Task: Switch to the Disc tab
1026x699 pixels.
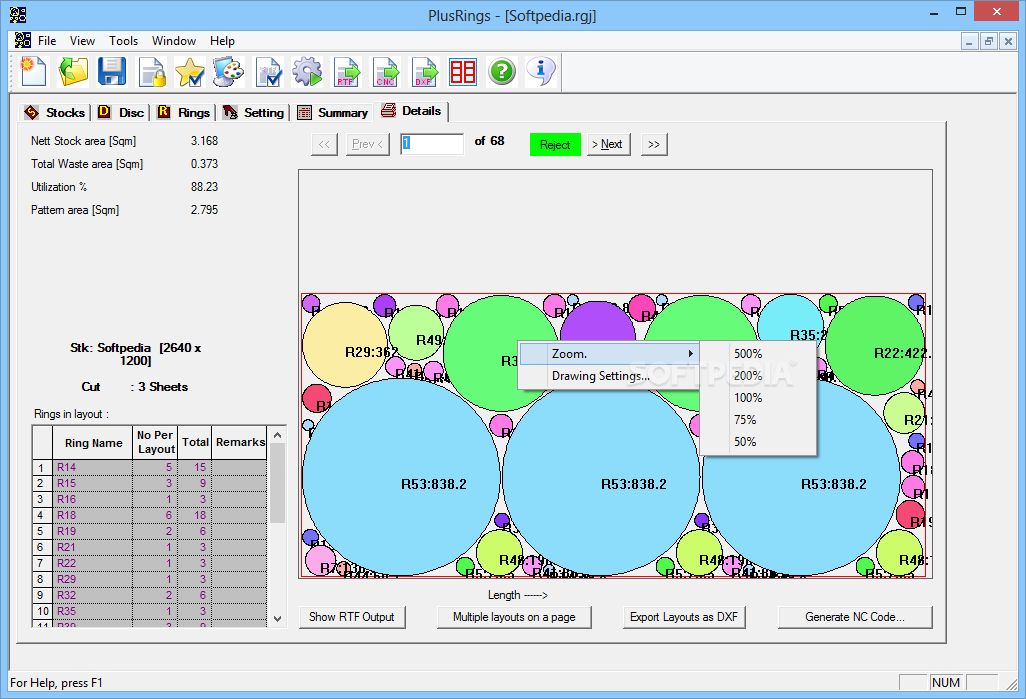Action: [121, 113]
